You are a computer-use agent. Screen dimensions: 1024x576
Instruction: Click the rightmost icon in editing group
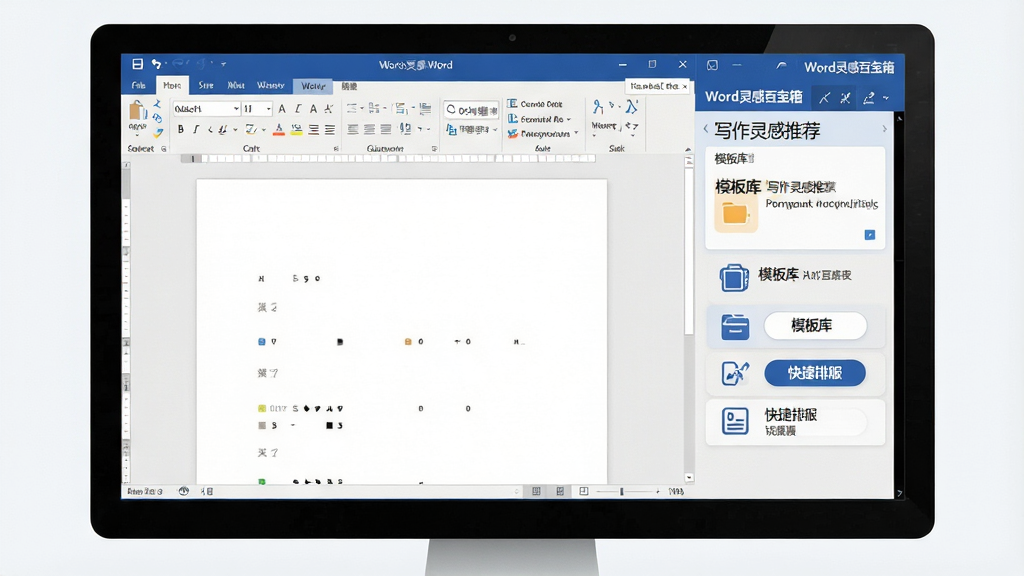point(632,106)
